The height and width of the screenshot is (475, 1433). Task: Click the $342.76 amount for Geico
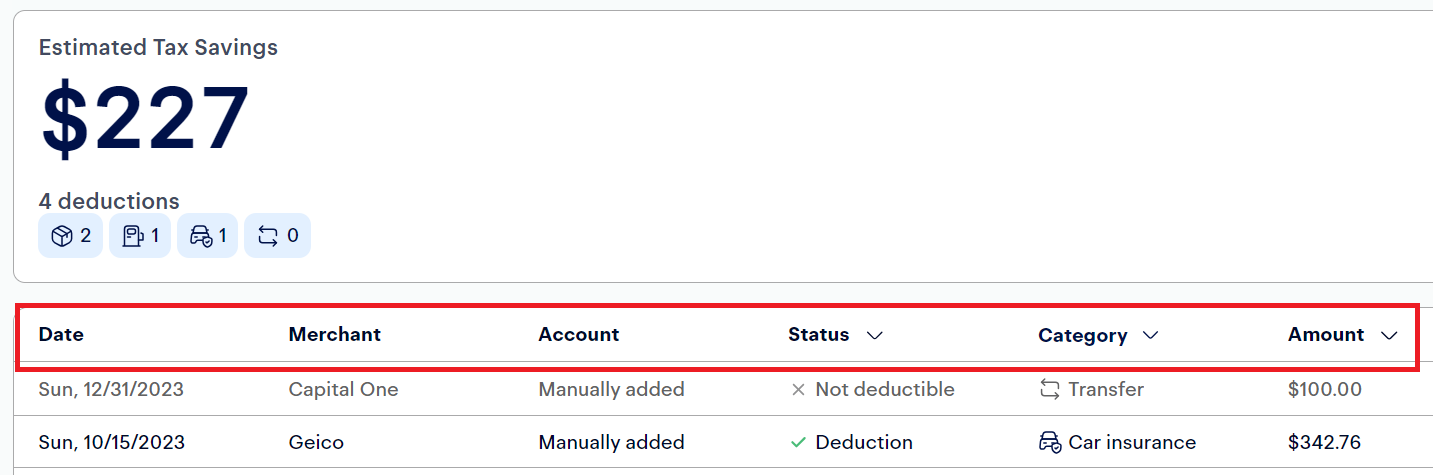pyautogui.click(x=1324, y=442)
